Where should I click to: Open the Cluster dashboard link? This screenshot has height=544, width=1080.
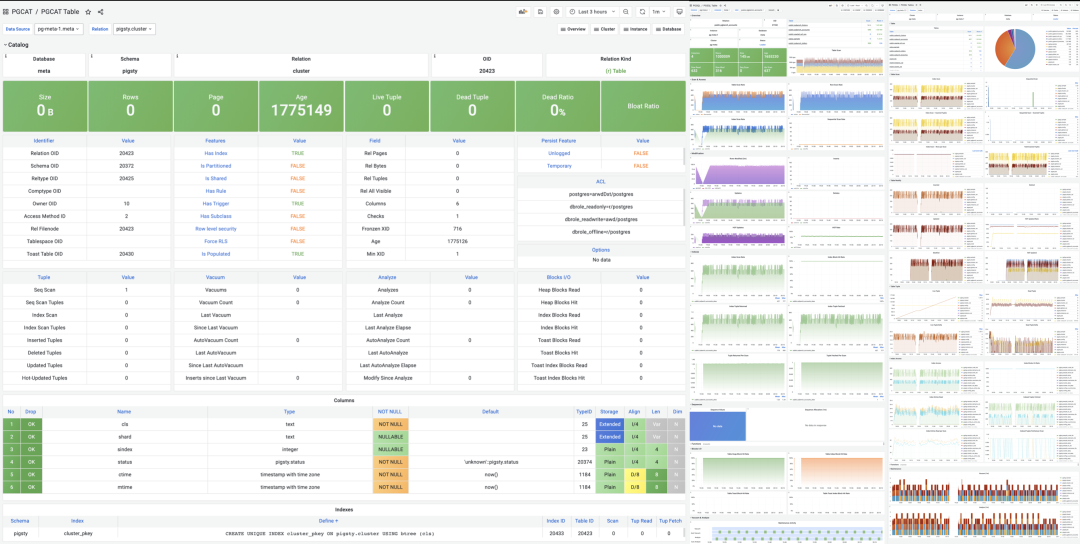click(x=604, y=30)
